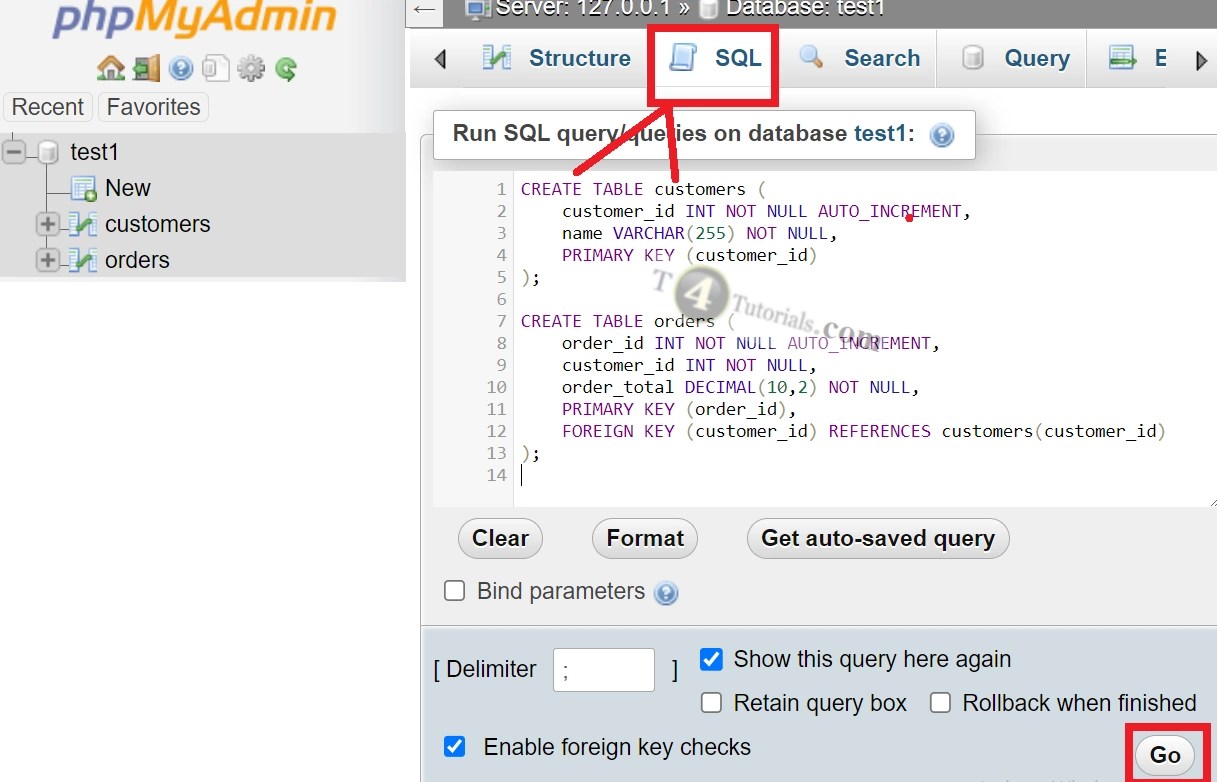Image resolution: width=1218 pixels, height=782 pixels.
Task: Click inside the Delimiter input field
Action: [603, 669]
